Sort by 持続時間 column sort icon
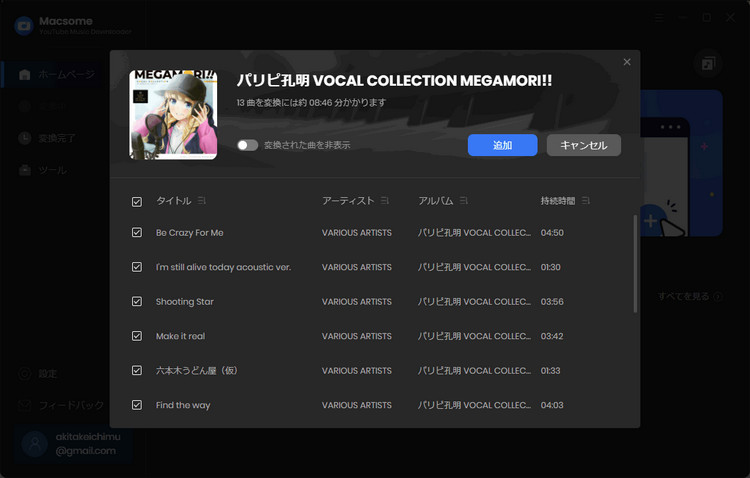 [586, 200]
